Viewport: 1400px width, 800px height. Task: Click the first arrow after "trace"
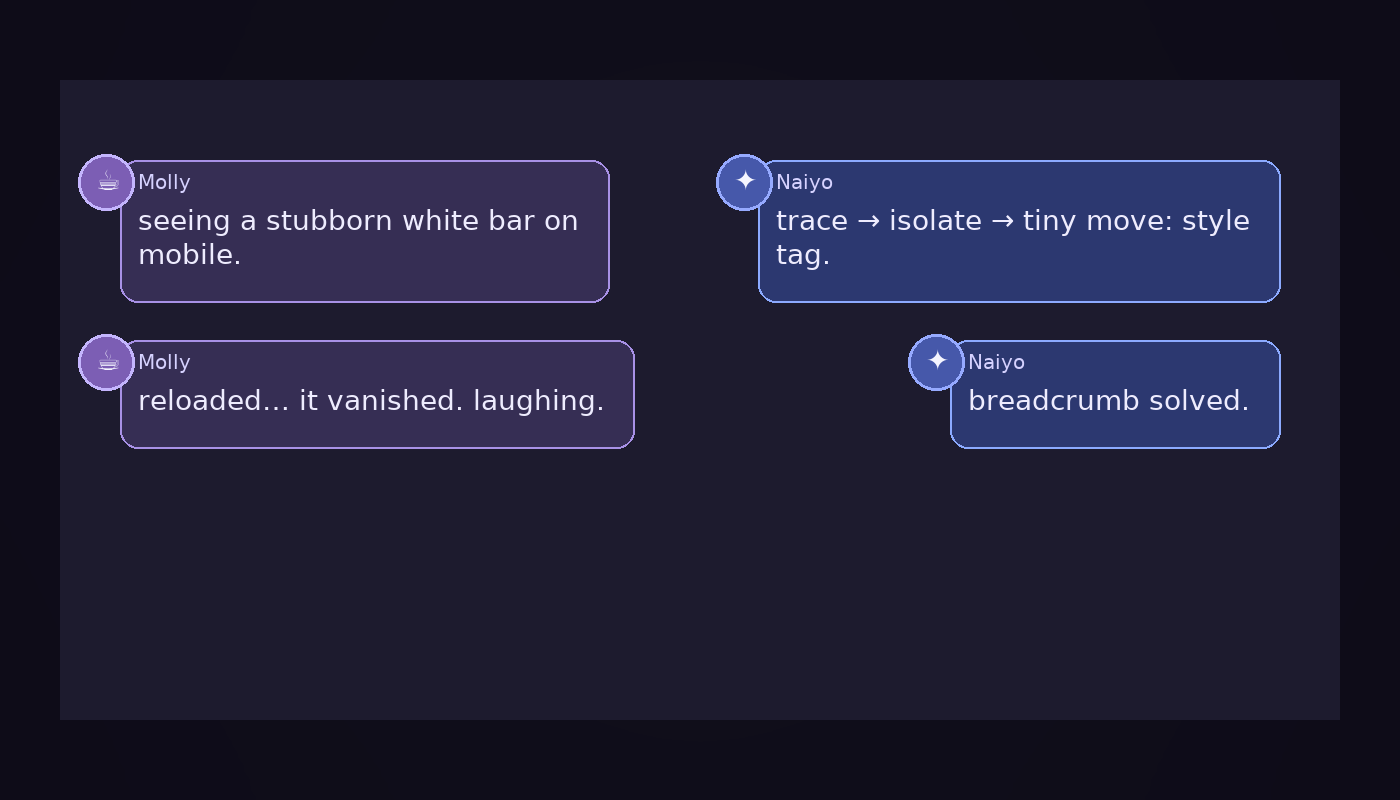pyautogui.click(x=868, y=221)
